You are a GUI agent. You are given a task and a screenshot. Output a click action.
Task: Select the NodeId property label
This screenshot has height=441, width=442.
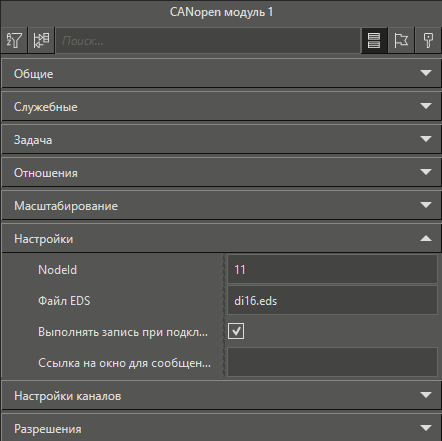point(57,269)
